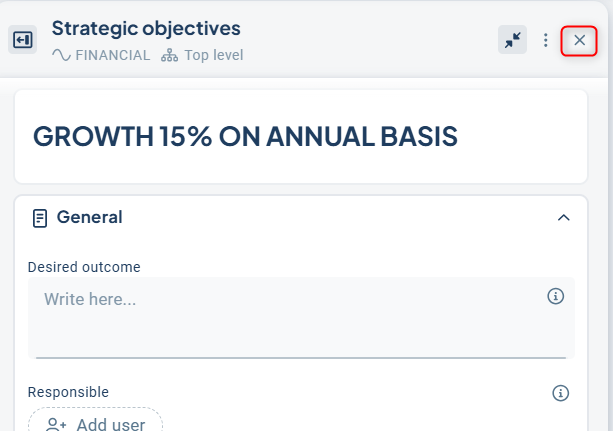Show info for the Desired outcome field
Image resolution: width=613 pixels, height=431 pixels.
(x=557, y=296)
